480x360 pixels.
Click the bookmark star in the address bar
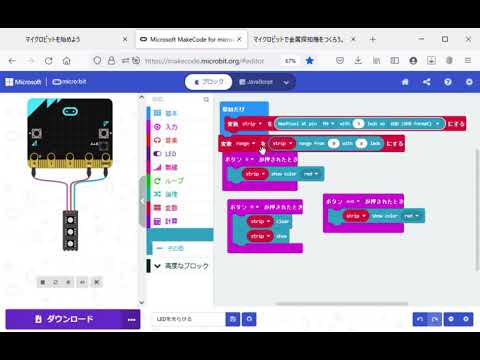click(310, 61)
